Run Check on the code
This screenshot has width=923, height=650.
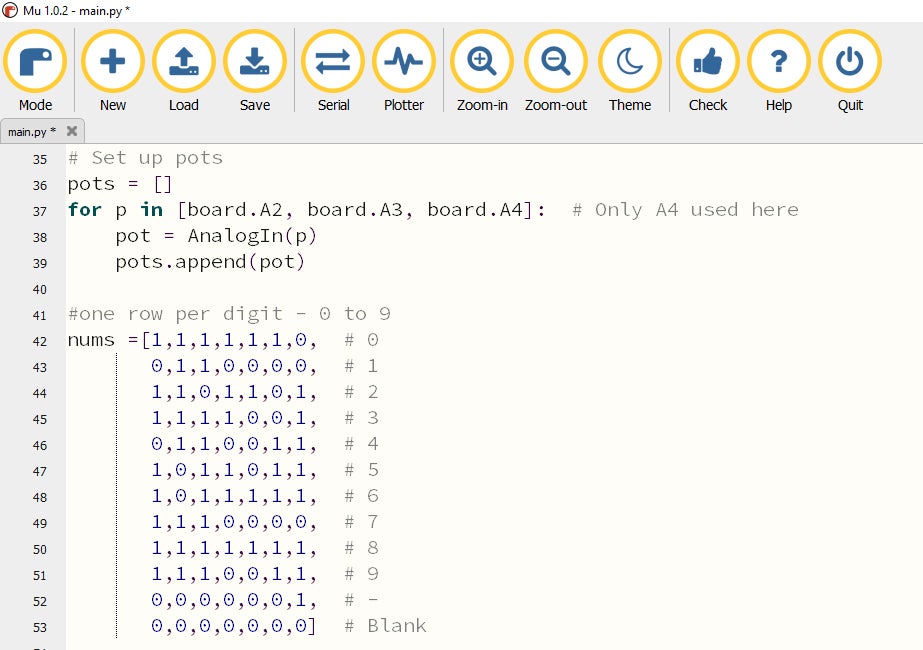point(708,62)
